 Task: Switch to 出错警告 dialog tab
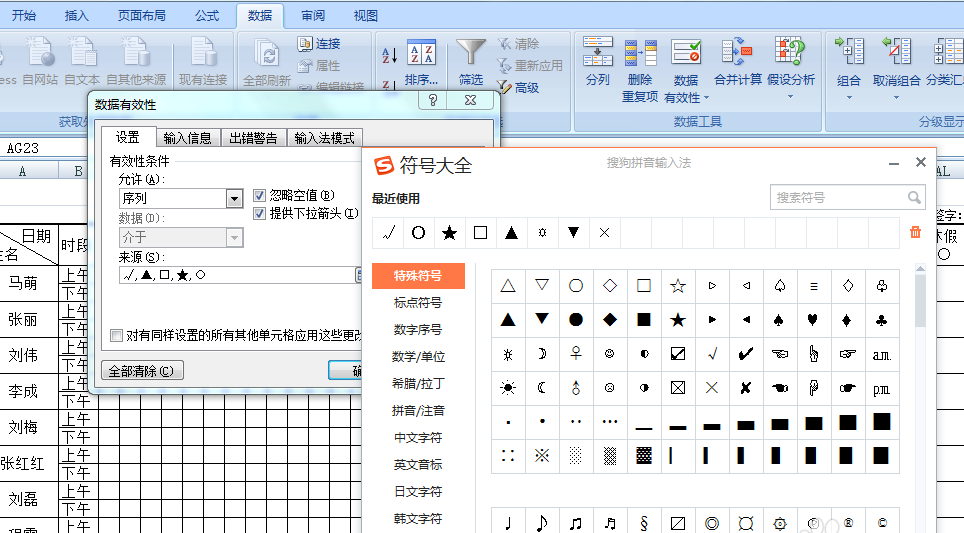253,138
